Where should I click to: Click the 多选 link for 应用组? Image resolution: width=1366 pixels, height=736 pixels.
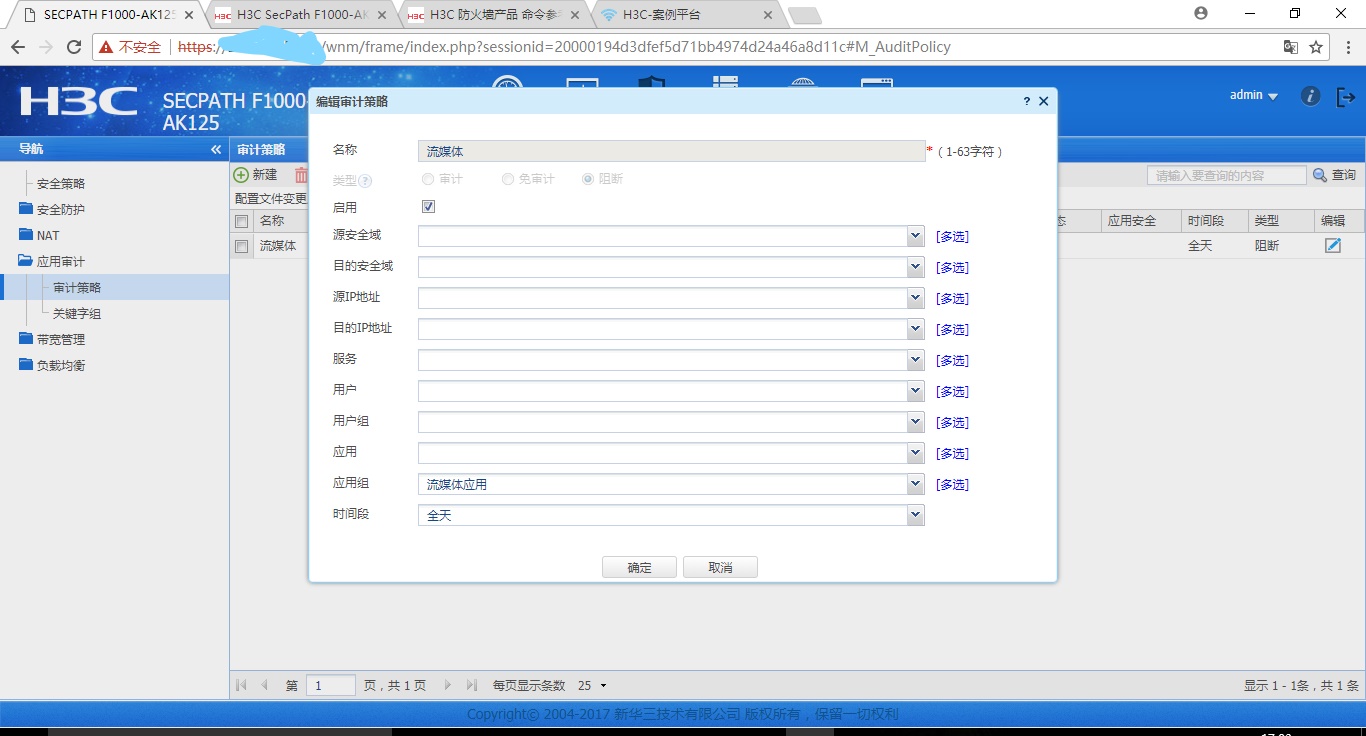point(952,485)
